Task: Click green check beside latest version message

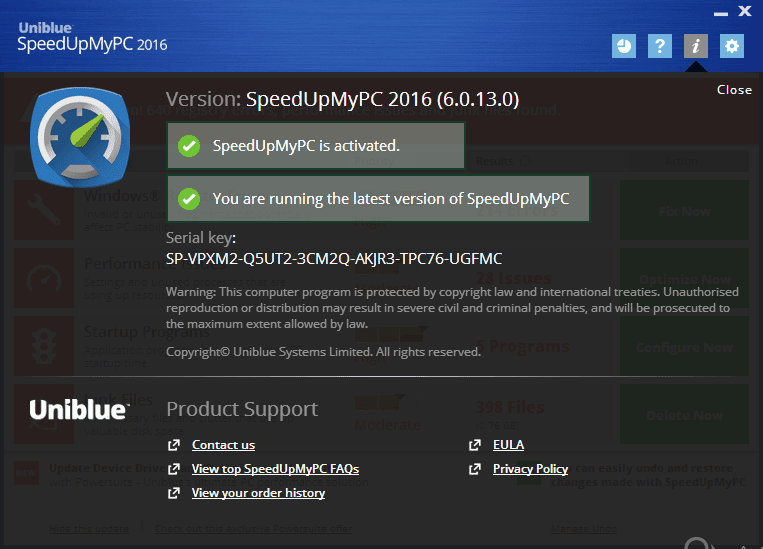Action: point(189,199)
